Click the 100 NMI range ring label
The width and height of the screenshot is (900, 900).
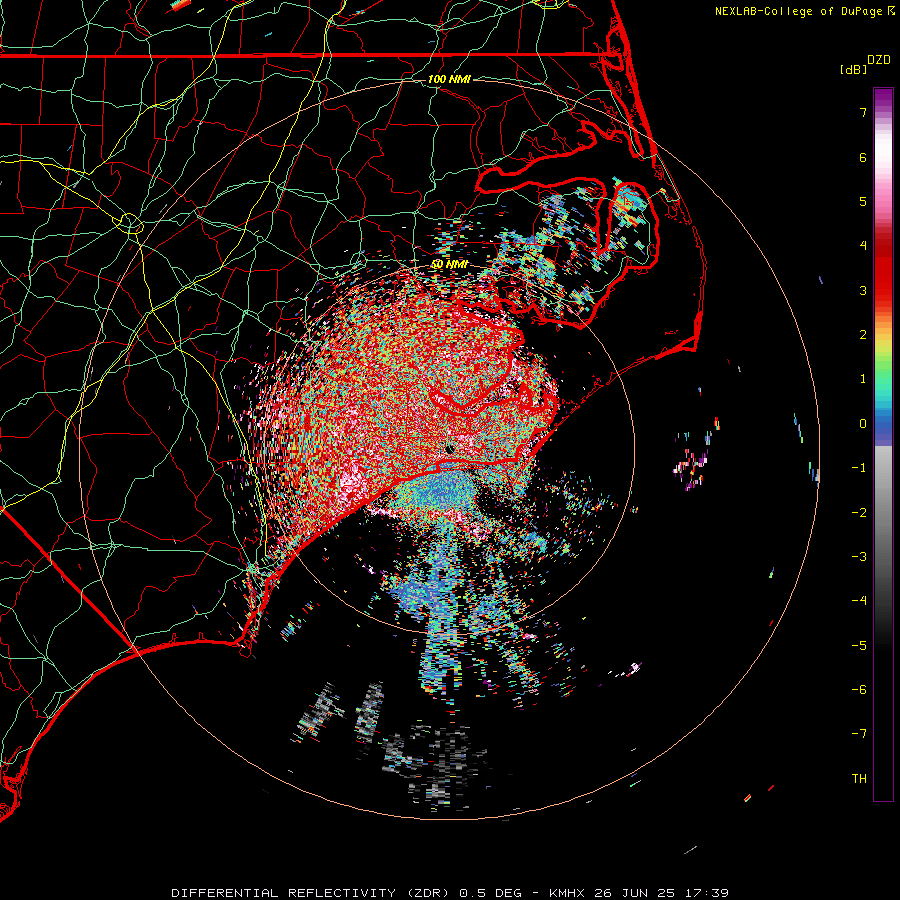point(449,79)
